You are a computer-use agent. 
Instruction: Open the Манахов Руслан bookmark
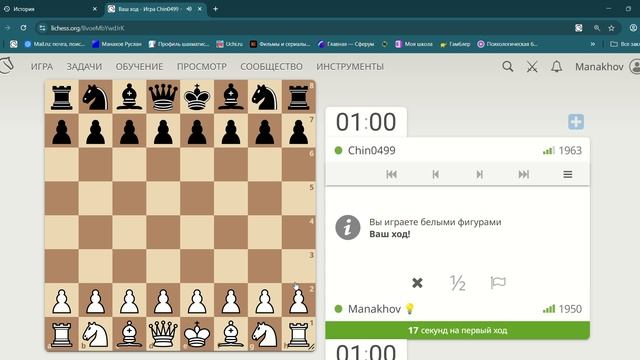[x=117, y=44]
